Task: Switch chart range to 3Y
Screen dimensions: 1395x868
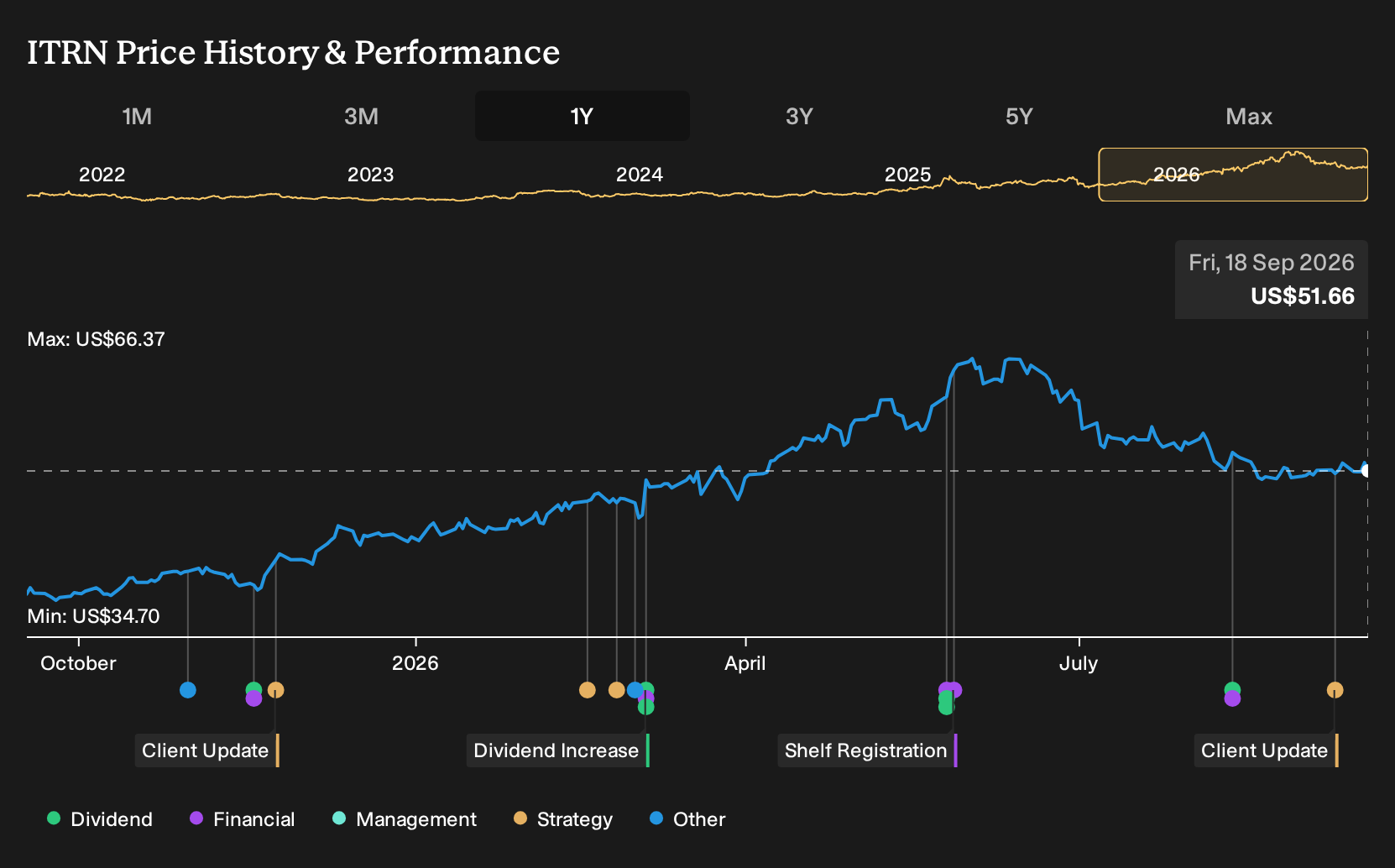Action: point(799,116)
